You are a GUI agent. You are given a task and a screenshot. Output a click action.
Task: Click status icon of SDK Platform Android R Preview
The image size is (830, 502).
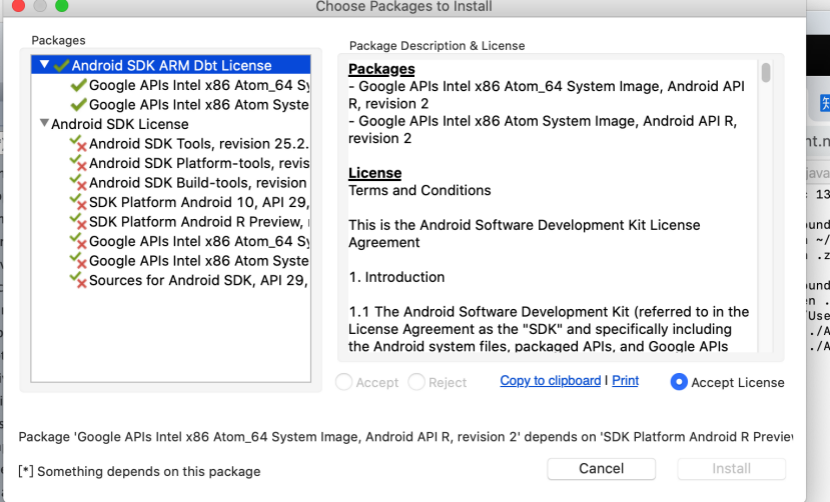[78, 222]
